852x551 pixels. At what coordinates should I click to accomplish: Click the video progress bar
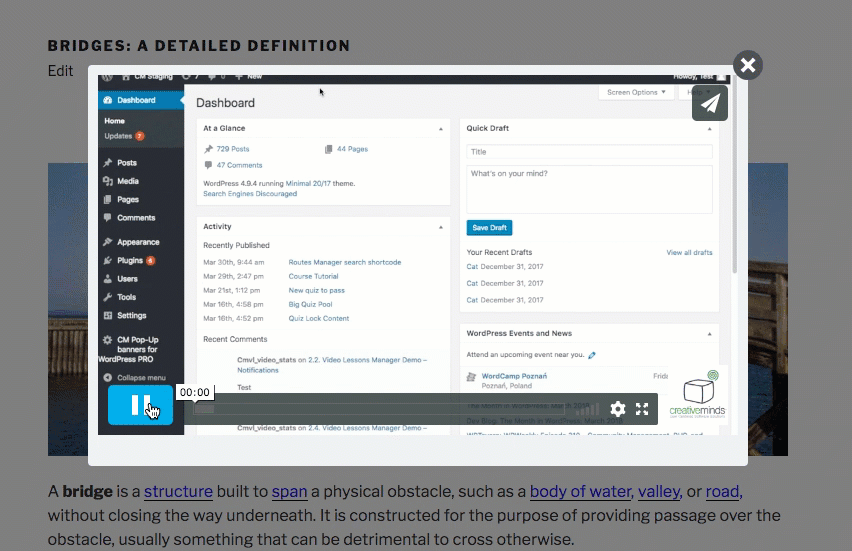tap(400, 409)
